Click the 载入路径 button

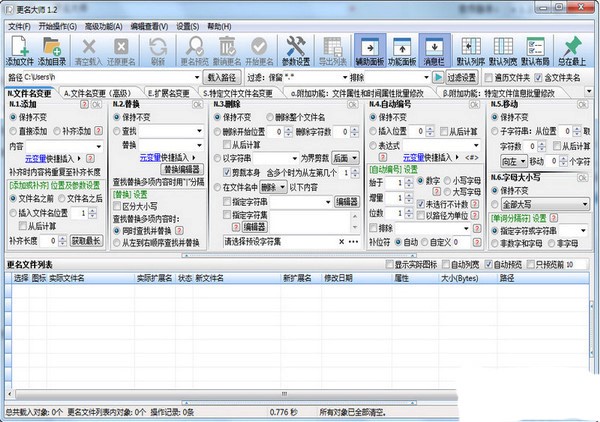[x=225, y=76]
